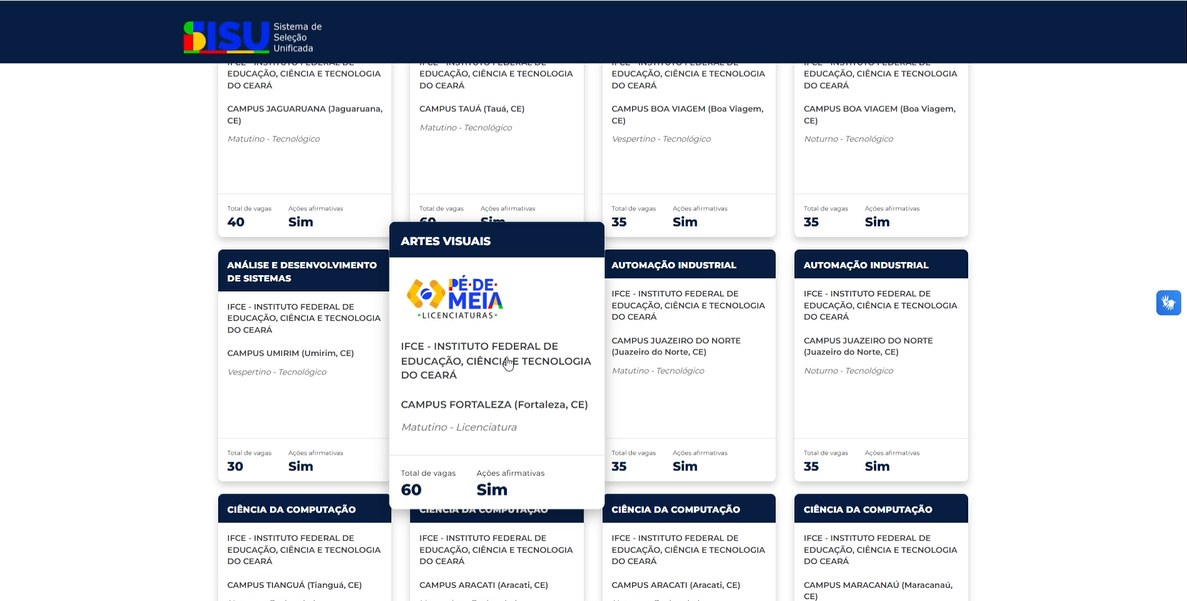
Task: Click the Matutino - Licenciatura shift label
Action: pyautogui.click(x=459, y=427)
